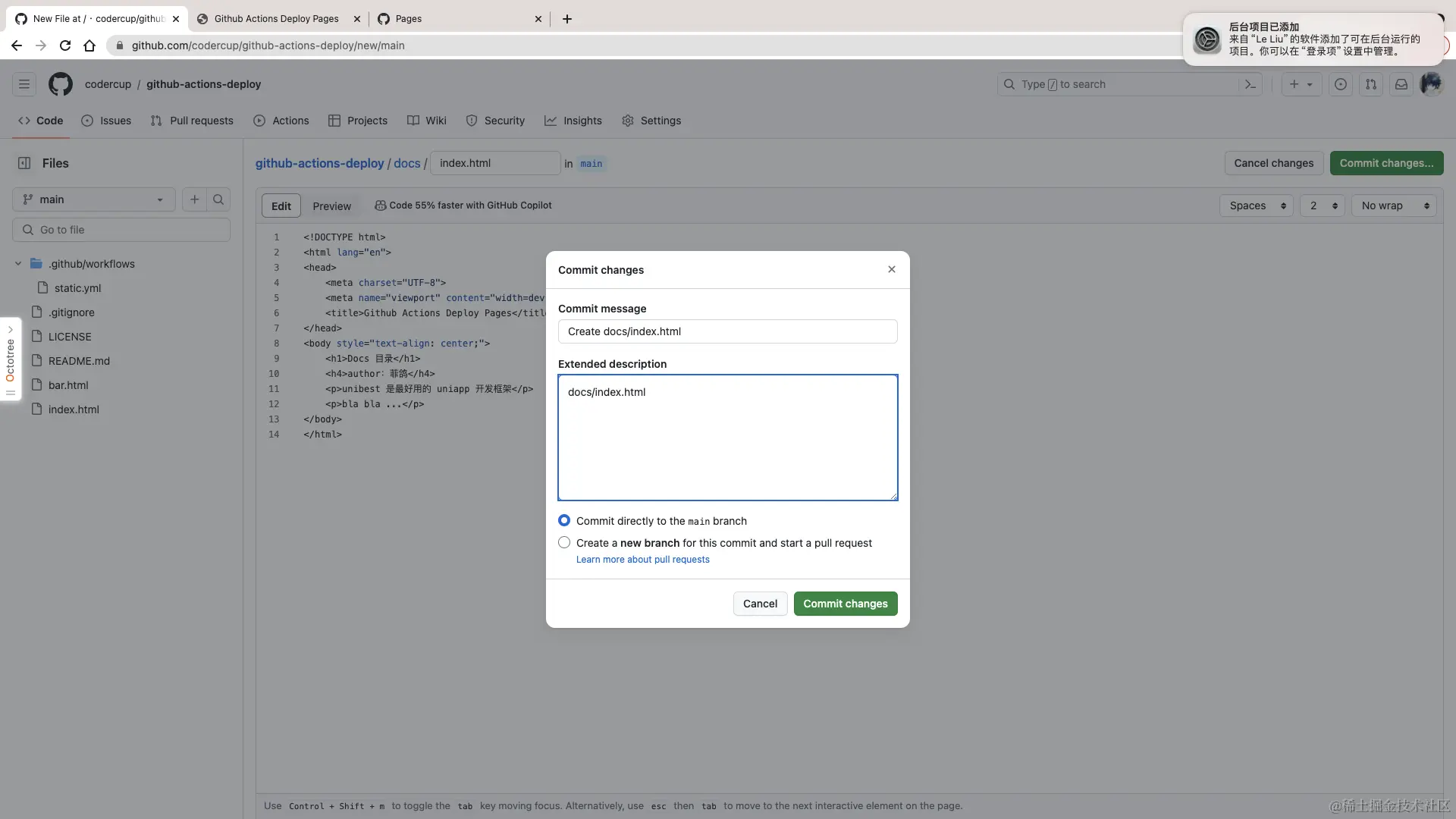The width and height of the screenshot is (1456, 819).
Task: Open pull requests icon in header
Action: click(1371, 84)
